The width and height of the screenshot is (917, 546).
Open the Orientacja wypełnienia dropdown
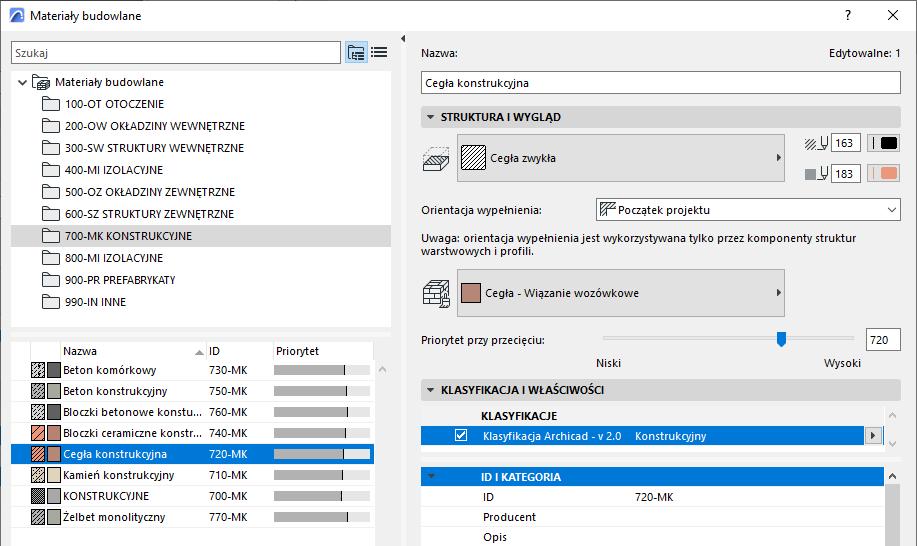(748, 210)
